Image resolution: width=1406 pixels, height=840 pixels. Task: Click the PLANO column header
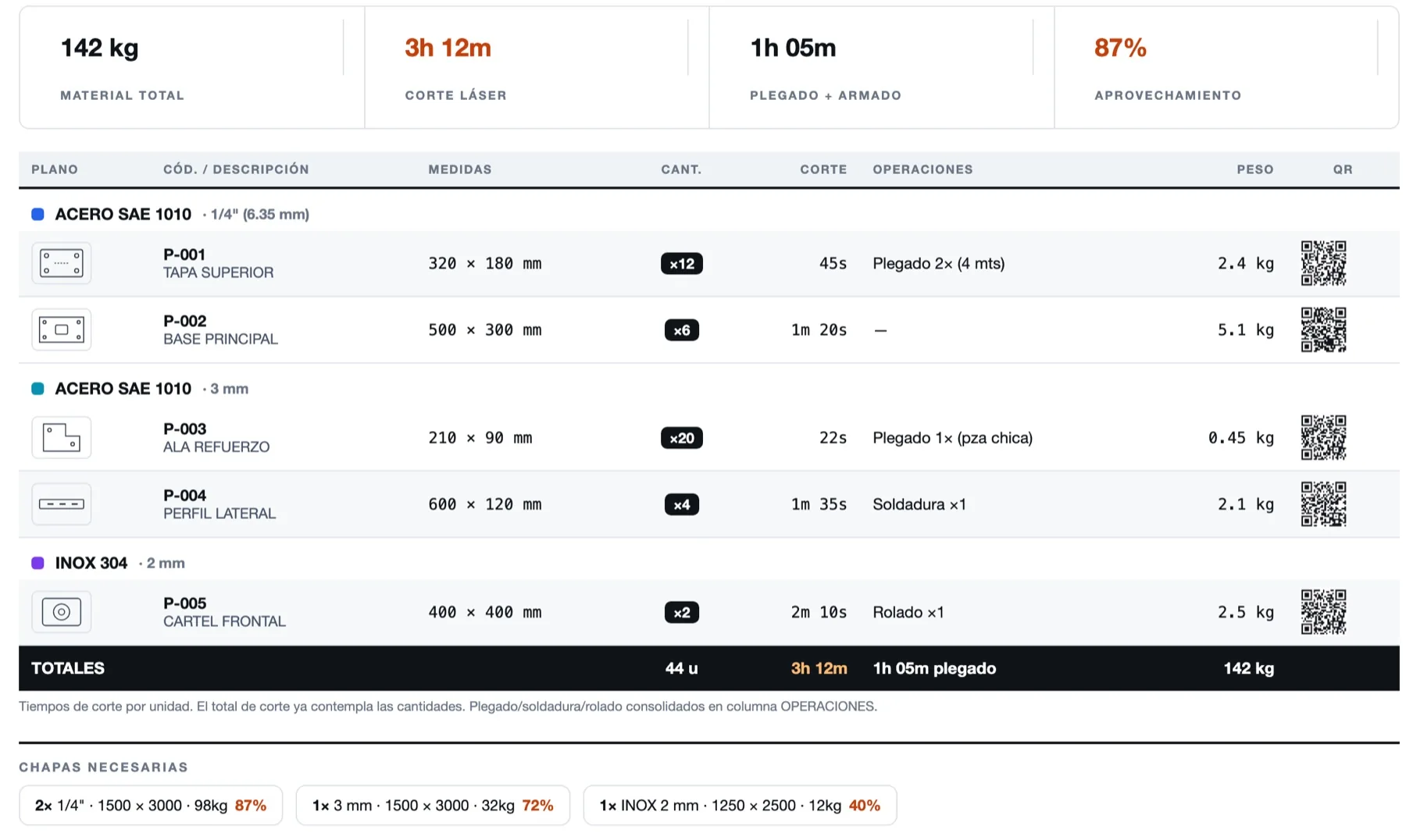pyautogui.click(x=55, y=169)
